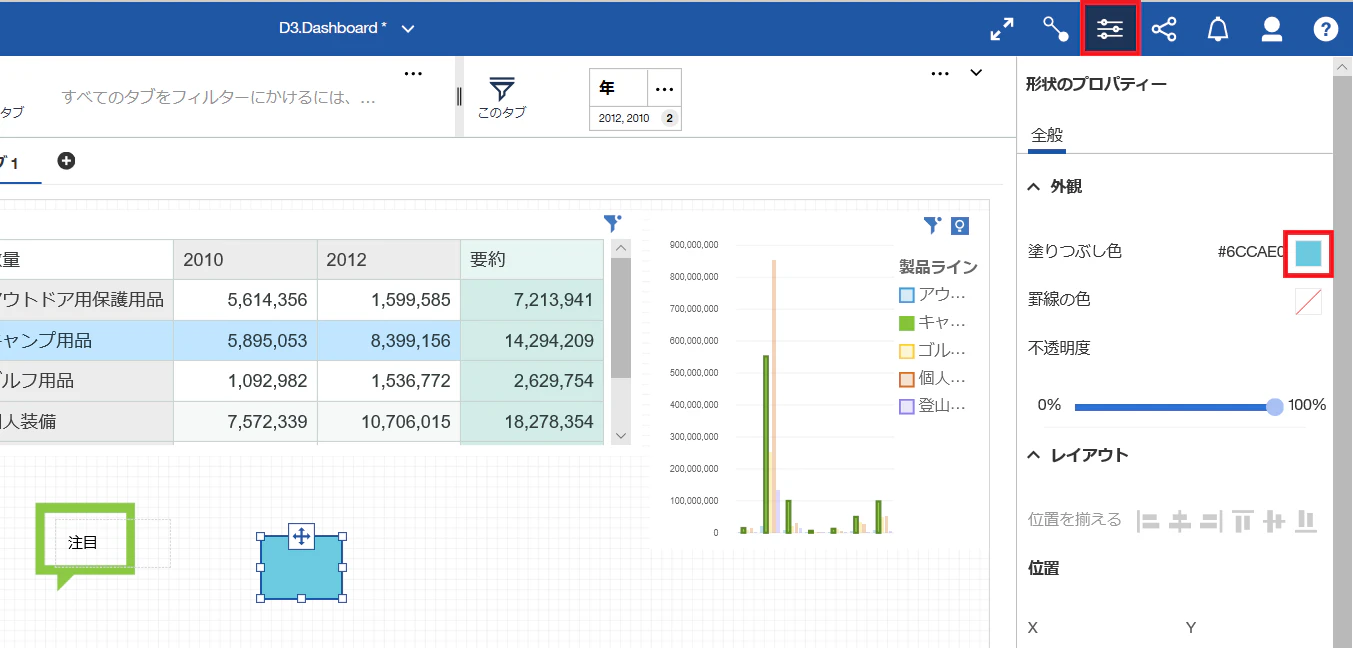Click the filter funnel icon above the table
This screenshot has width=1353, height=648.
coord(612,223)
